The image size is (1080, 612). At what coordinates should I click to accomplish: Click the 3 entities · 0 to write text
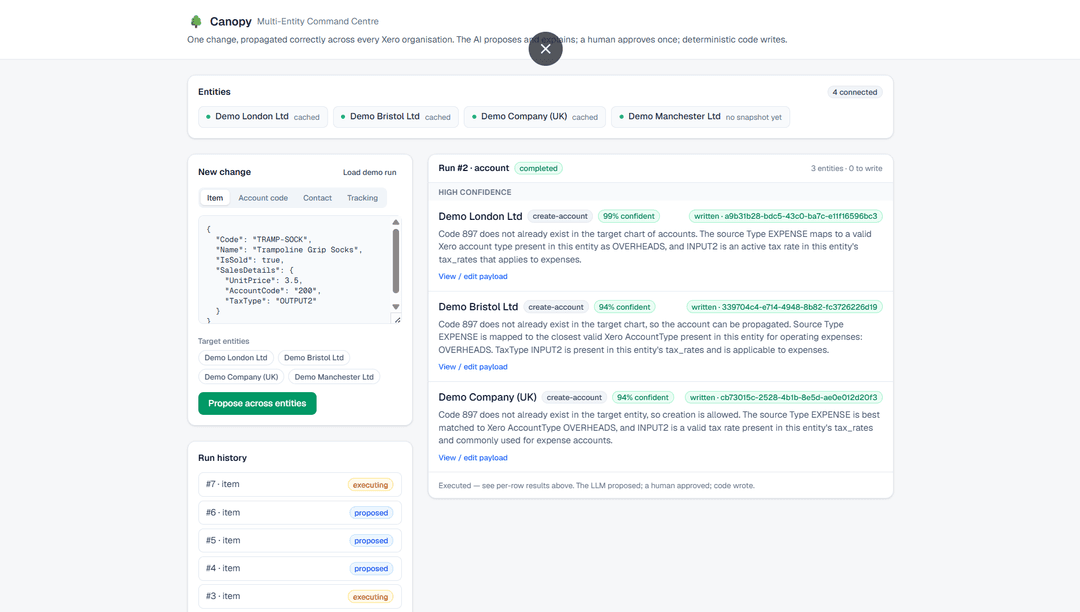847,169
